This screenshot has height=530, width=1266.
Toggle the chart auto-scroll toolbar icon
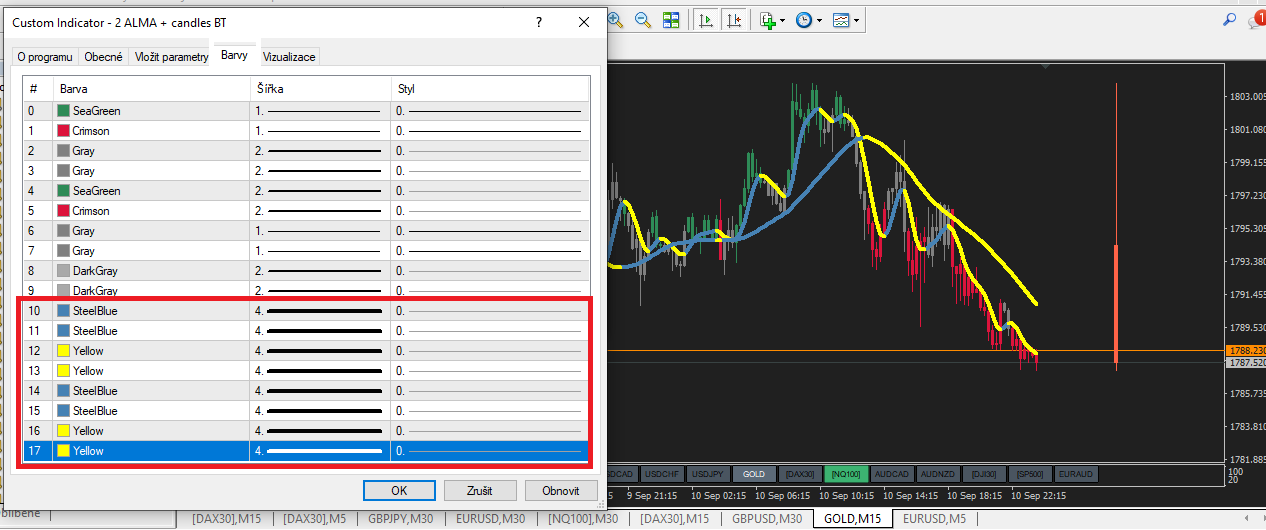point(707,19)
